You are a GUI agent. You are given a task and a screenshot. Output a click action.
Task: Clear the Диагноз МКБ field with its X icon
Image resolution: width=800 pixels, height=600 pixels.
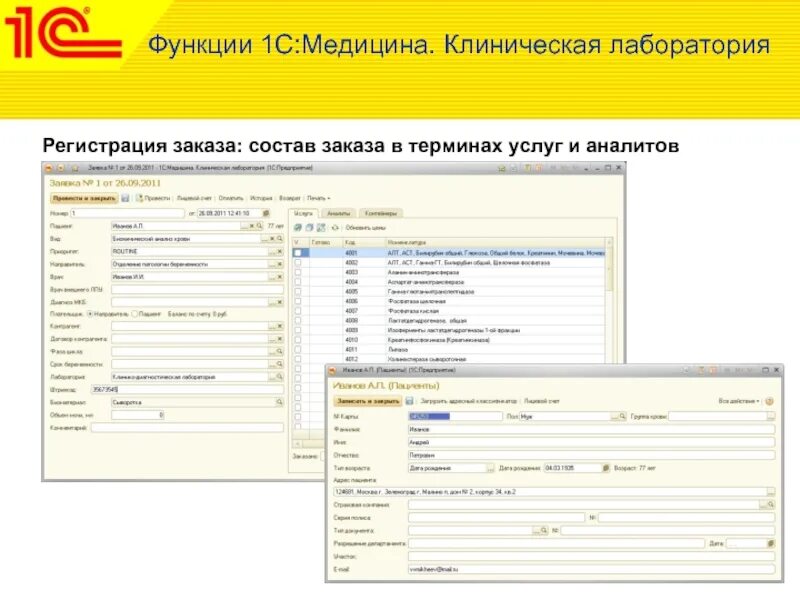pyautogui.click(x=280, y=302)
